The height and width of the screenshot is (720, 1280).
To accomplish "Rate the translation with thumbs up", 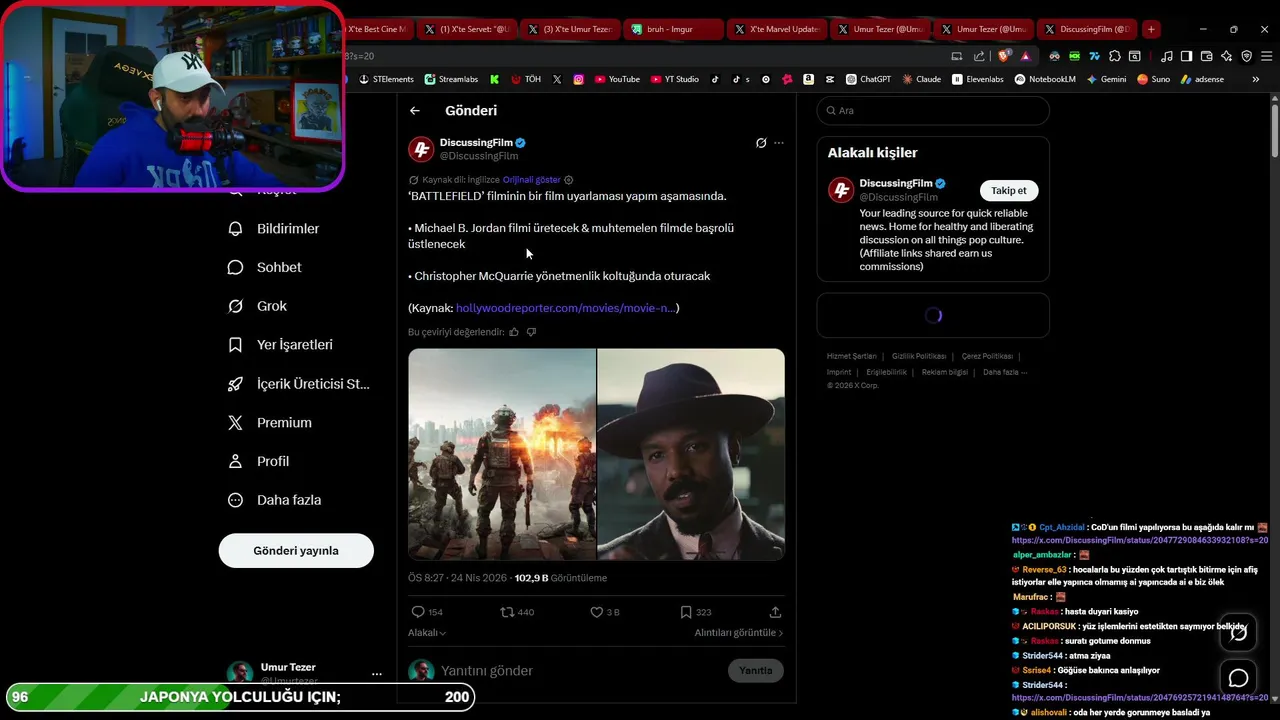I will coord(514,332).
